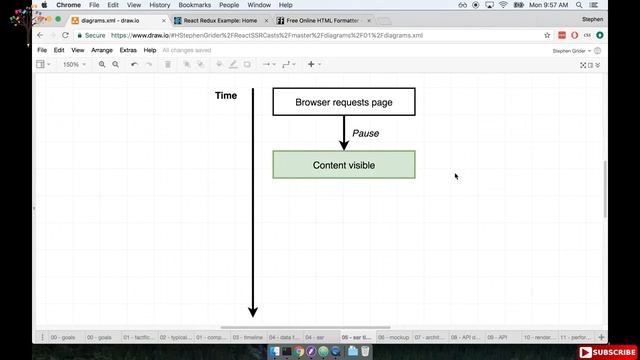The height and width of the screenshot is (360, 640).
Task: Open the 10 - render page tab
Action: pos(539,337)
